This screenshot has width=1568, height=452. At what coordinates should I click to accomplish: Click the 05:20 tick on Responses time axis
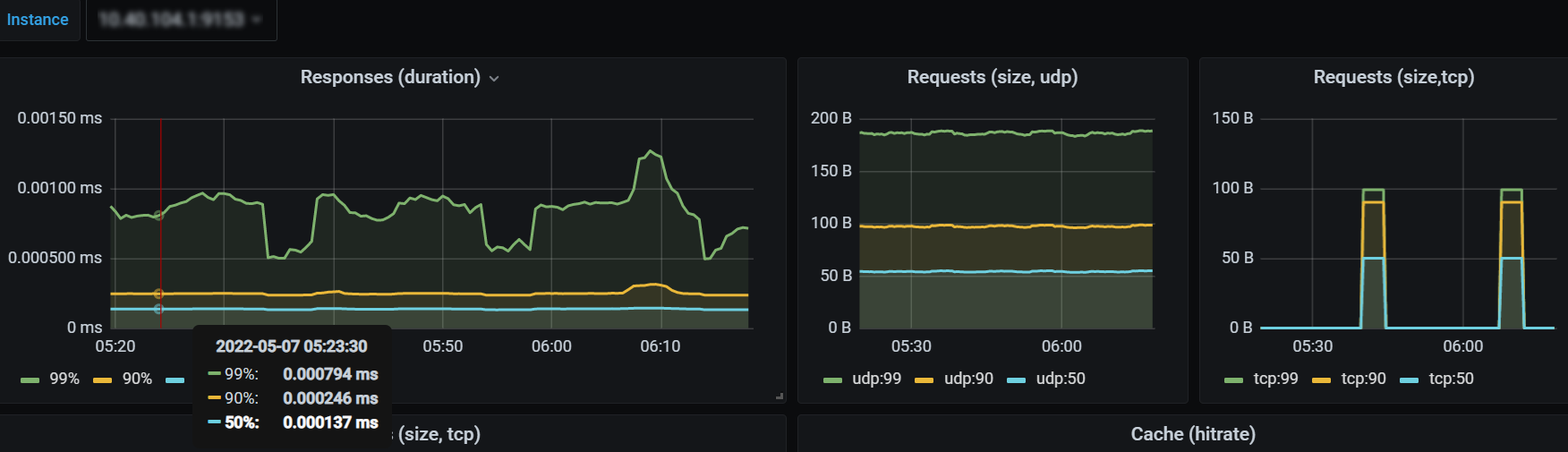pos(115,346)
